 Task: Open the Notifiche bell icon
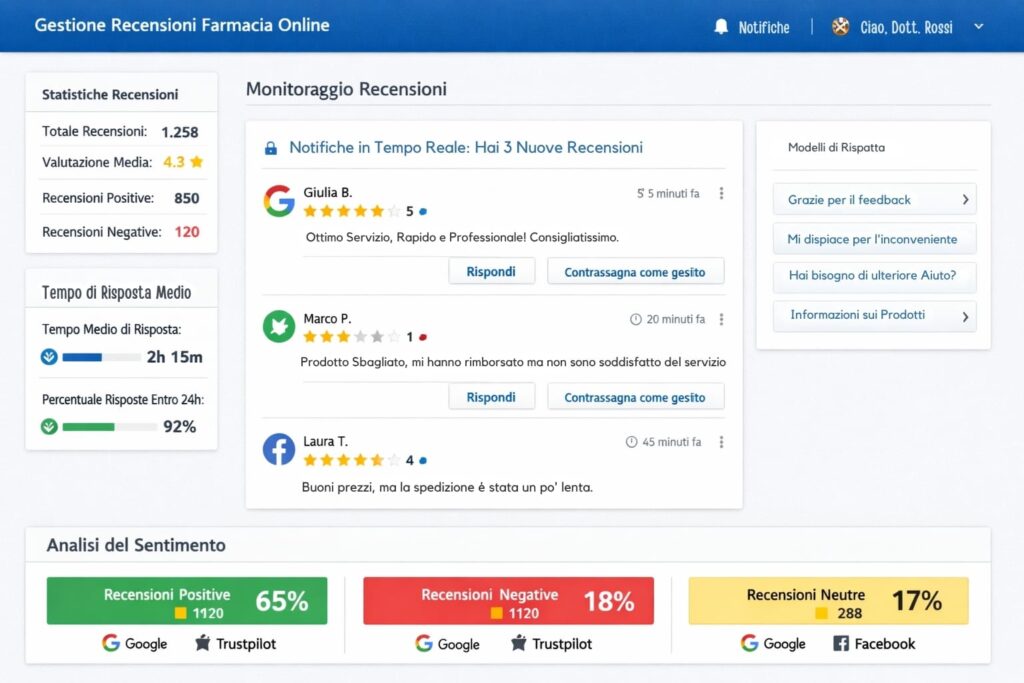720,27
